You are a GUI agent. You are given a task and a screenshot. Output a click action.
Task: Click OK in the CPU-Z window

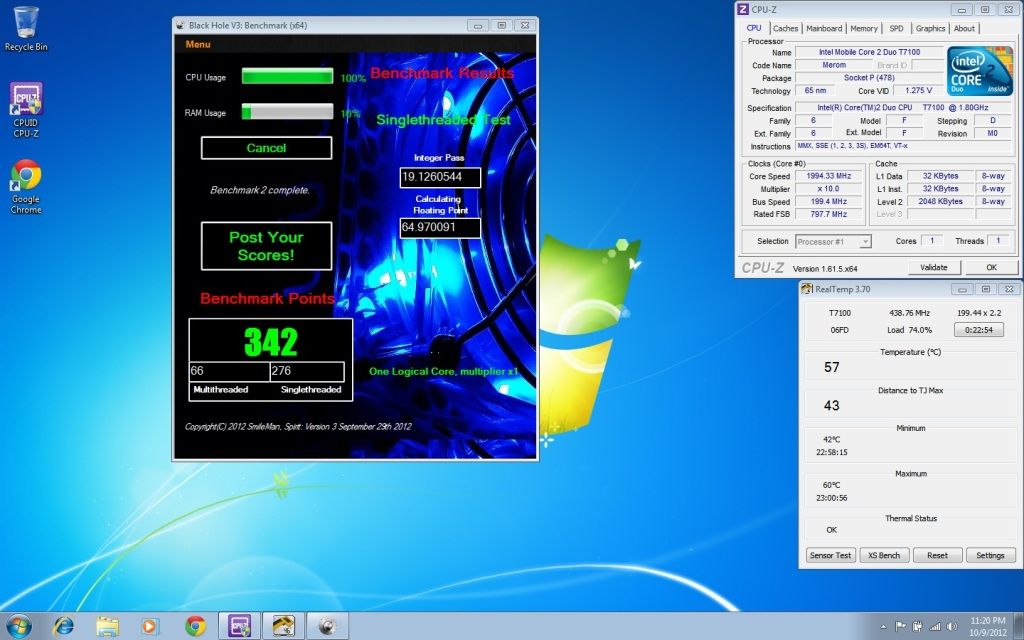991,267
